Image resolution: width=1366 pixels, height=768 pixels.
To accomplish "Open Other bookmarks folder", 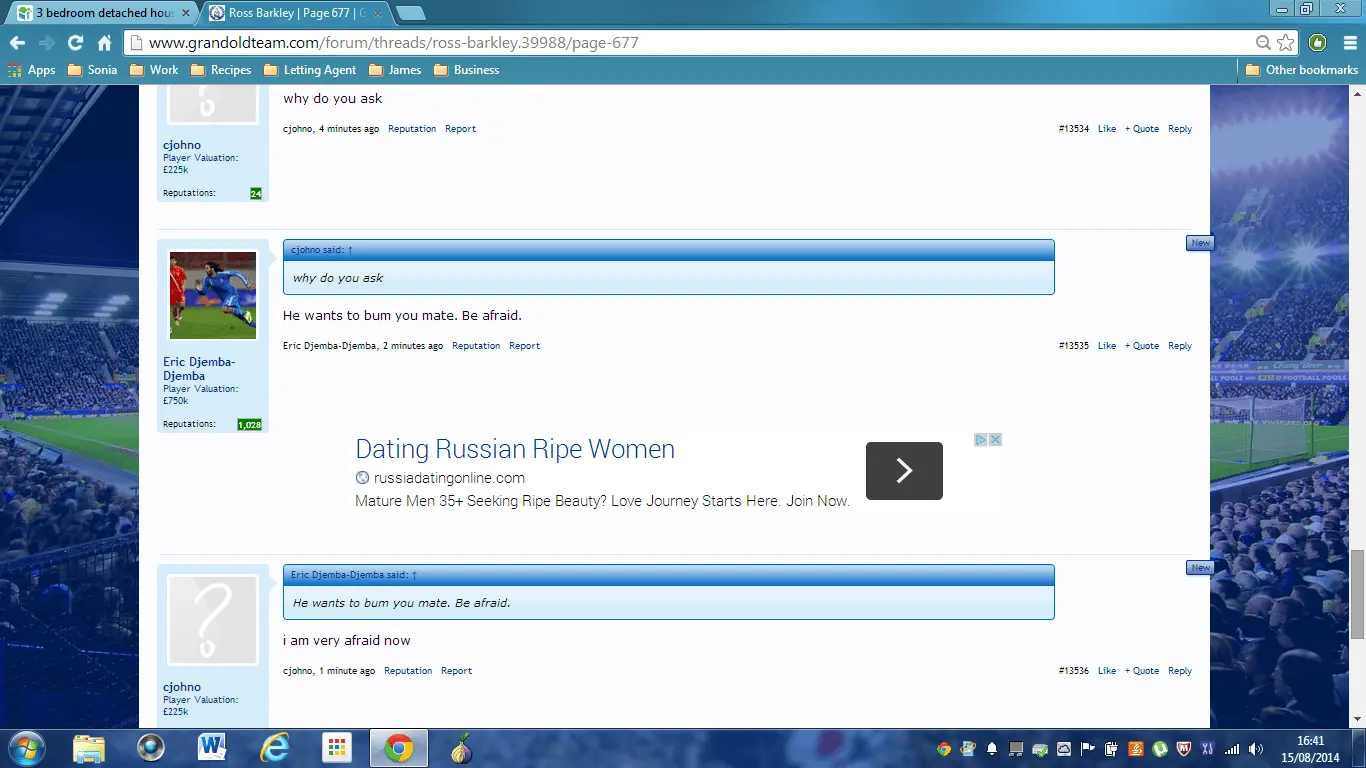I will (x=1301, y=70).
